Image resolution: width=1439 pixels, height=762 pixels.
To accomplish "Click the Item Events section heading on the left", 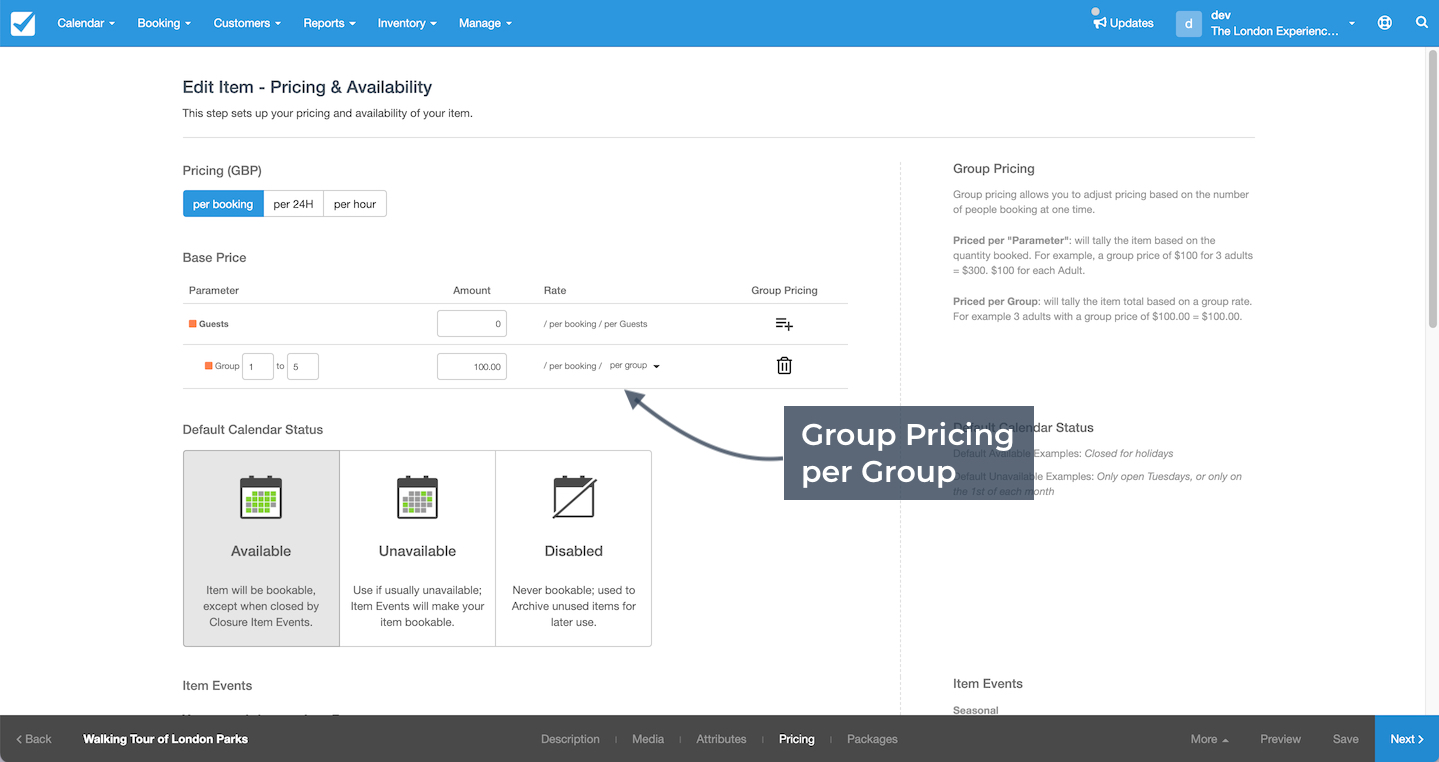I will click(x=217, y=685).
